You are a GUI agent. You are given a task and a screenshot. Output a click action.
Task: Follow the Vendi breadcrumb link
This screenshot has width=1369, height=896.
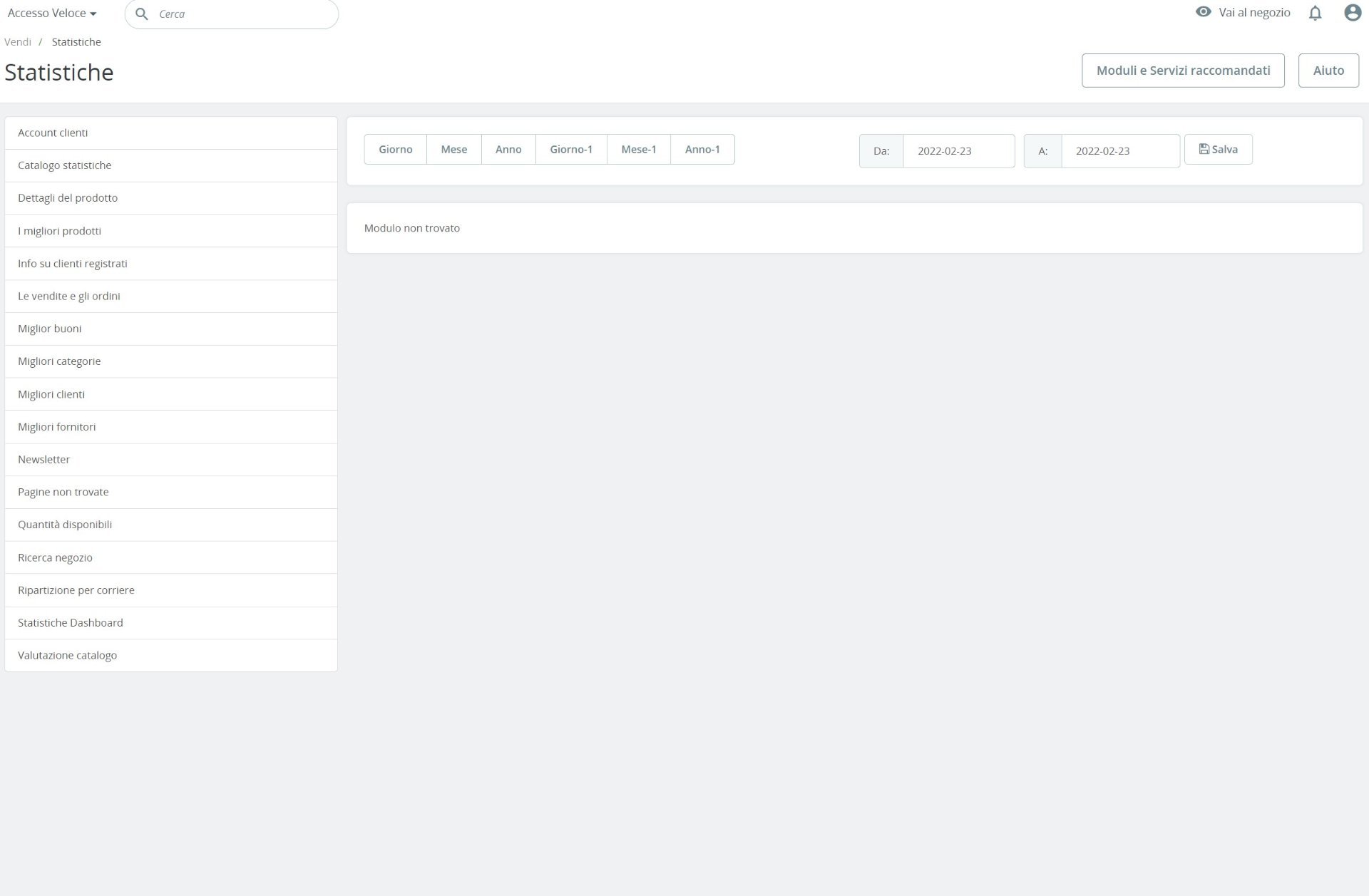pos(18,42)
